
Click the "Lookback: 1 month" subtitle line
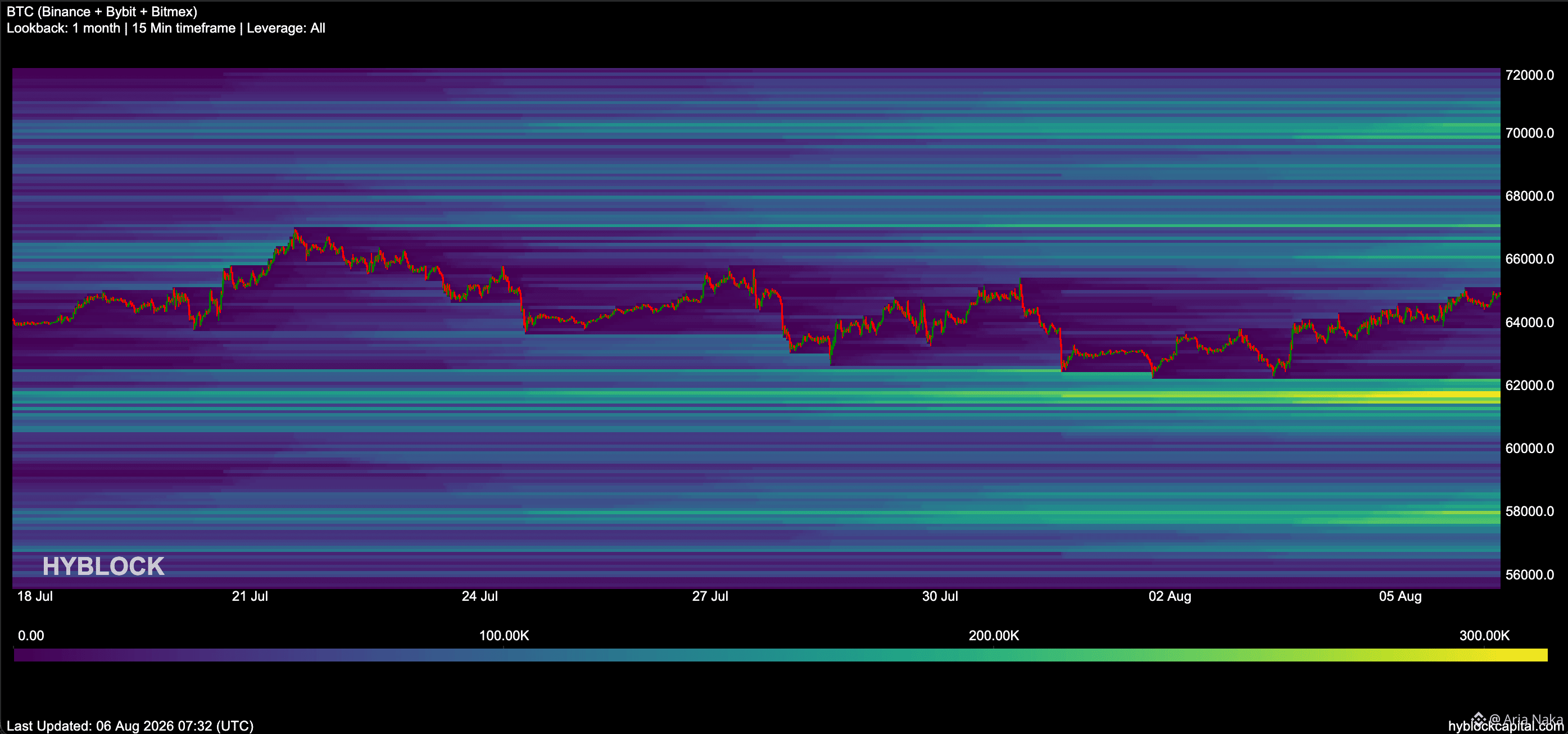(166, 28)
